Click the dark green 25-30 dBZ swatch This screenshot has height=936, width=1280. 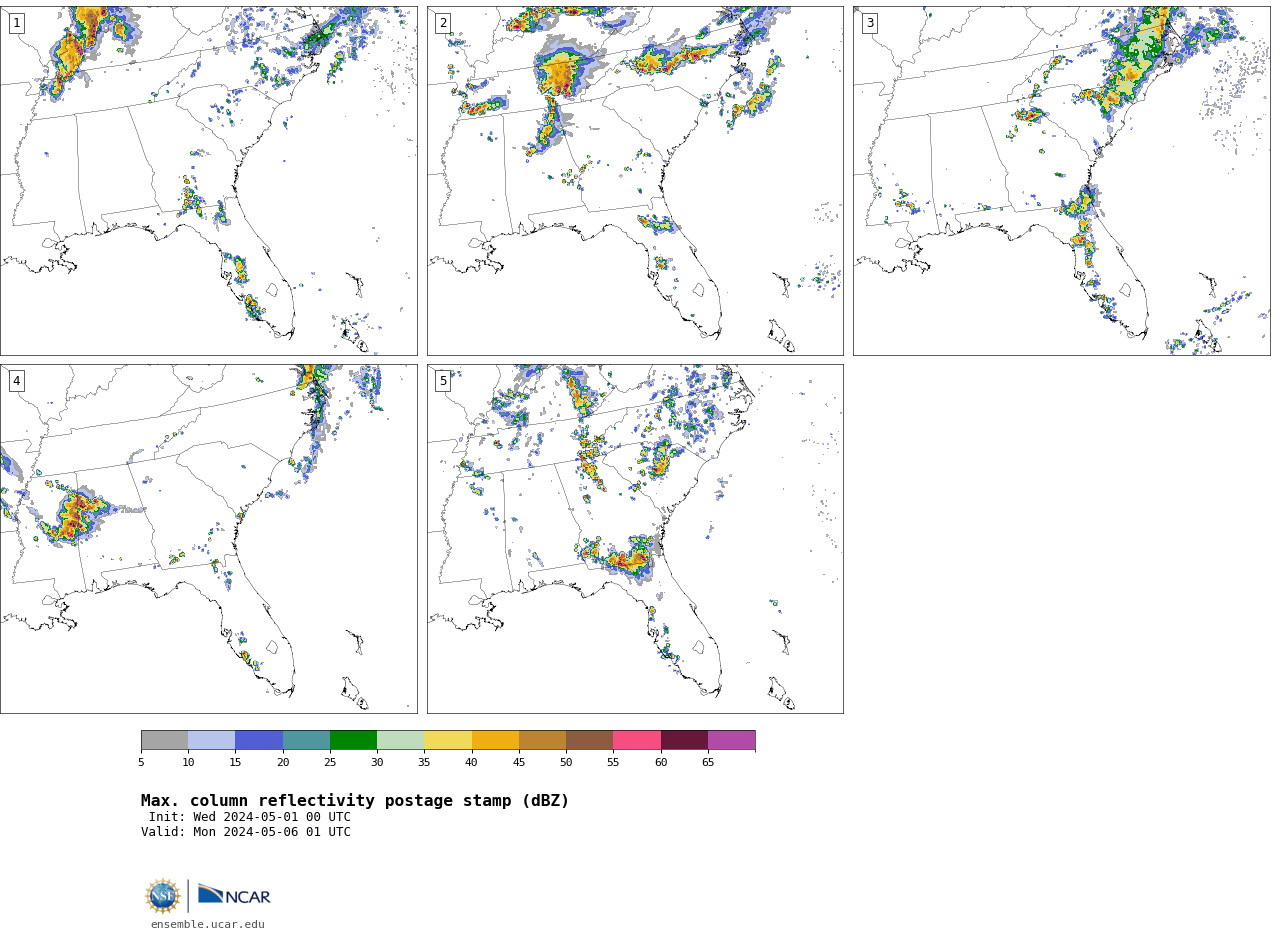point(353,740)
